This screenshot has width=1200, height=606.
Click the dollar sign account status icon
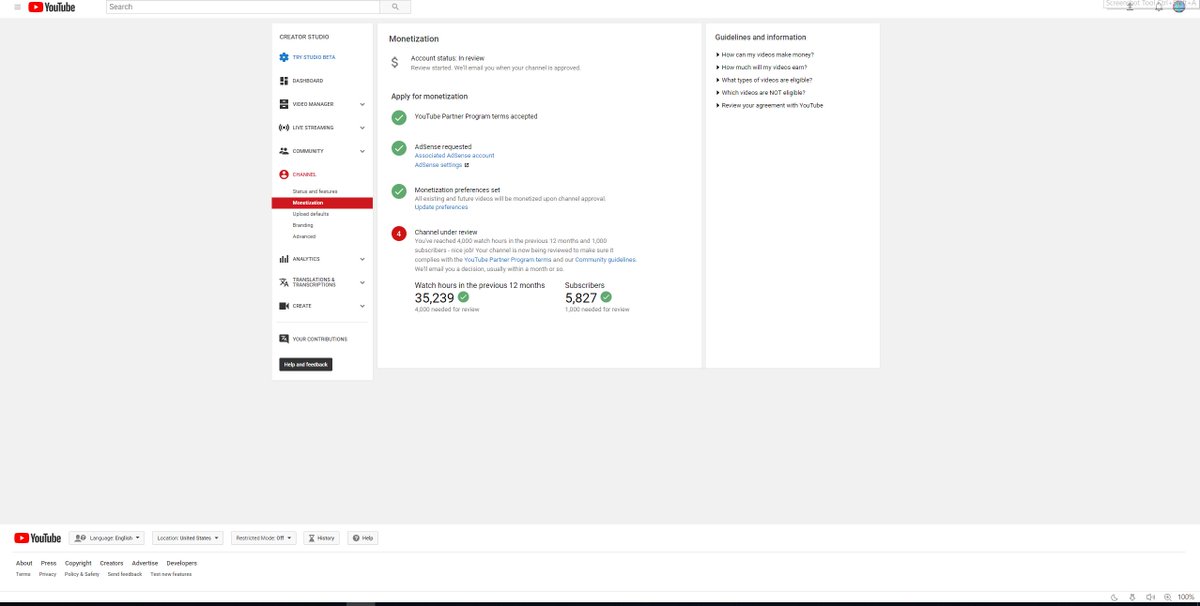395,63
